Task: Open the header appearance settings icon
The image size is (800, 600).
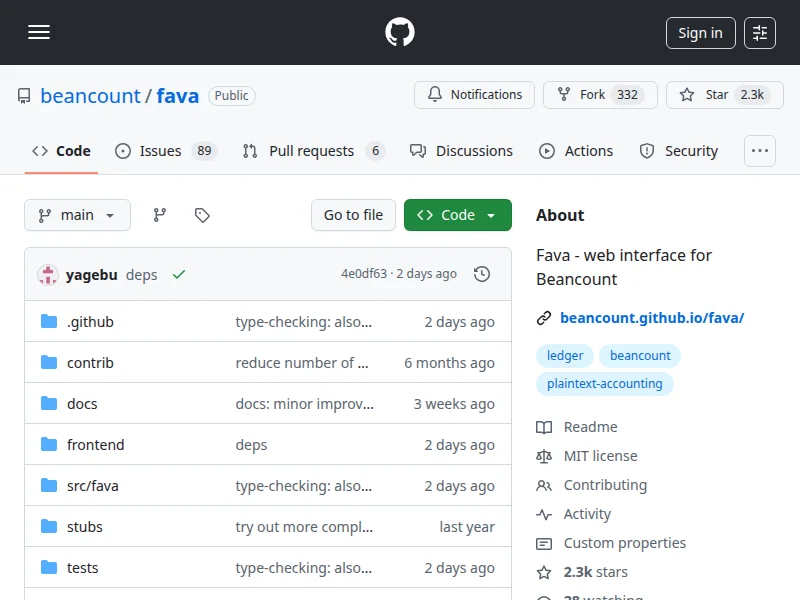Action: pos(760,33)
